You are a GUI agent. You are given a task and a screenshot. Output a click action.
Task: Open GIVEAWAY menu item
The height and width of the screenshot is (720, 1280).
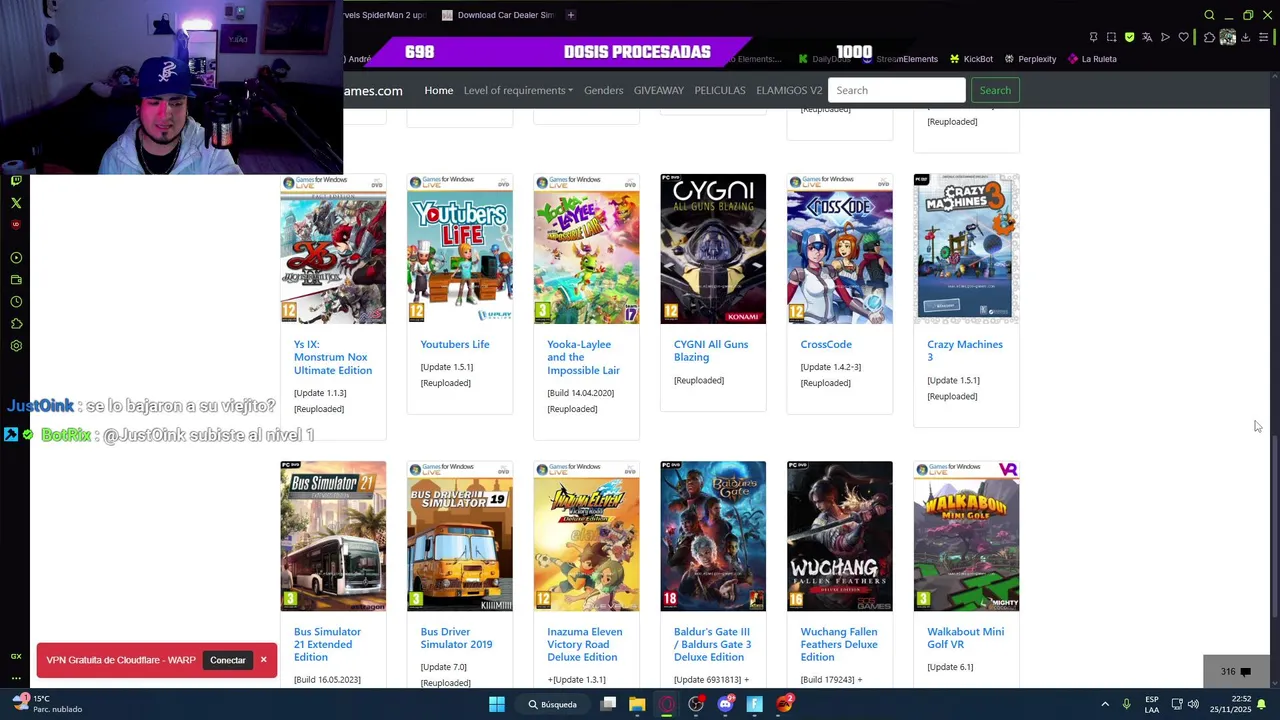point(658,90)
